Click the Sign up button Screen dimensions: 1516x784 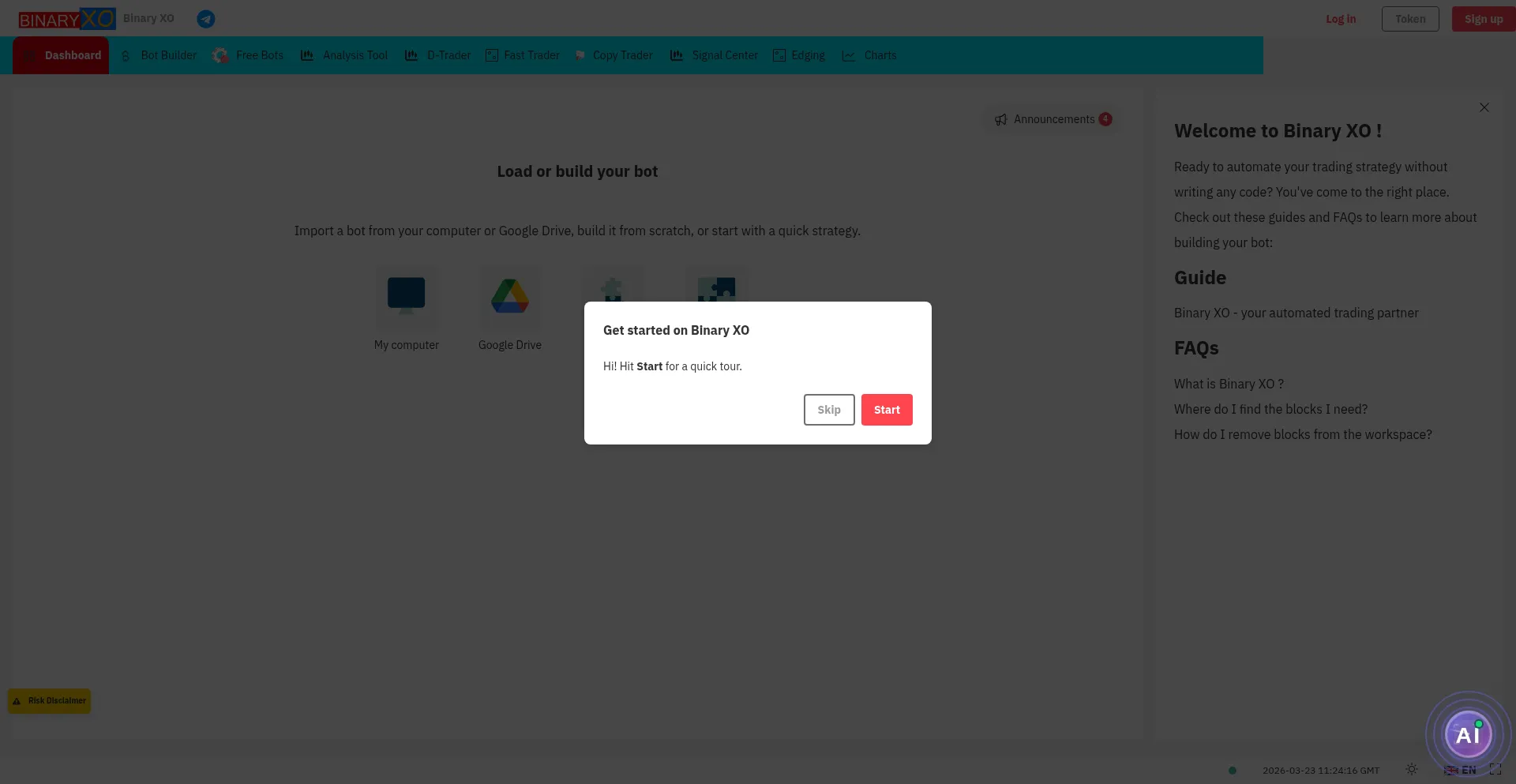(x=1484, y=19)
